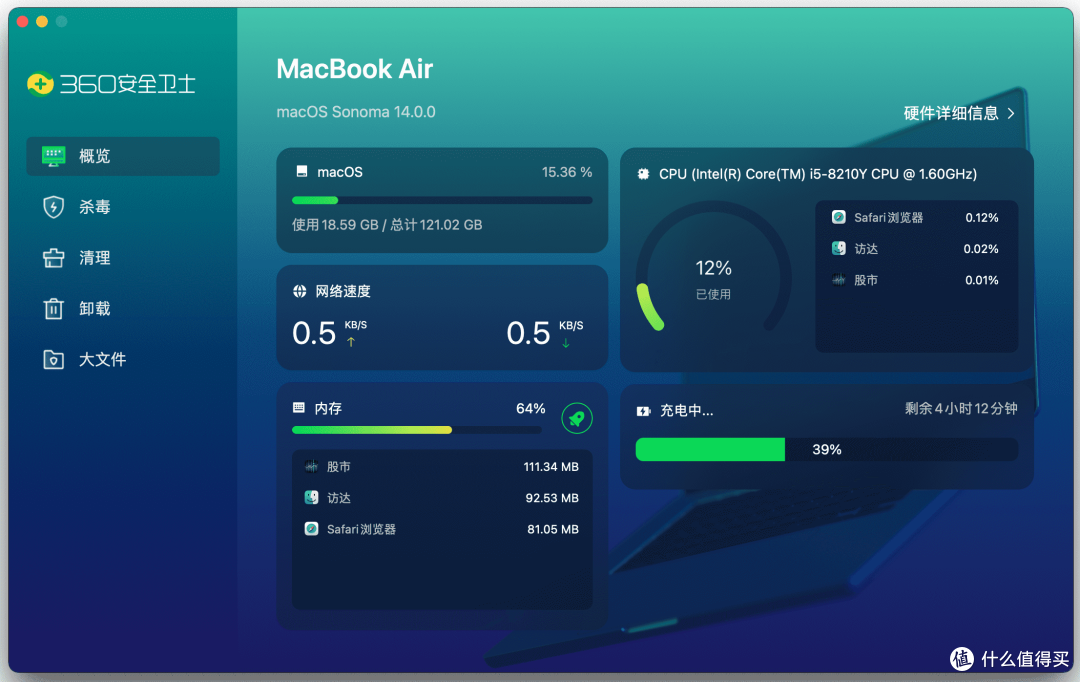Open the 大文件 large files section
The width and height of the screenshot is (1080, 682).
tap(123, 360)
